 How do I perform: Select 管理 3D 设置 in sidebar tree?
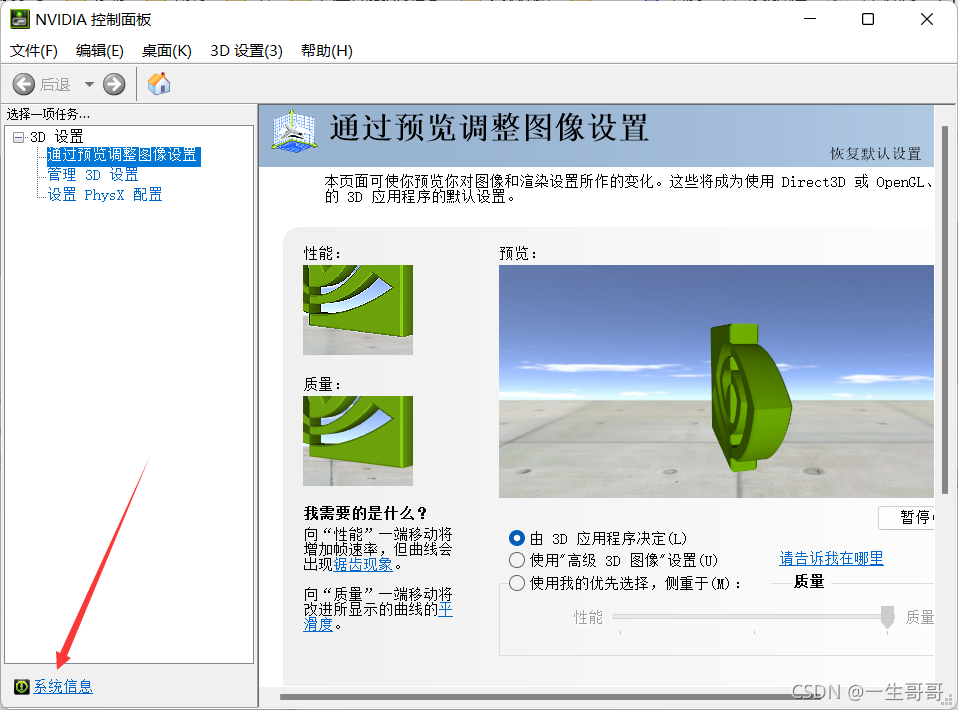coord(95,174)
